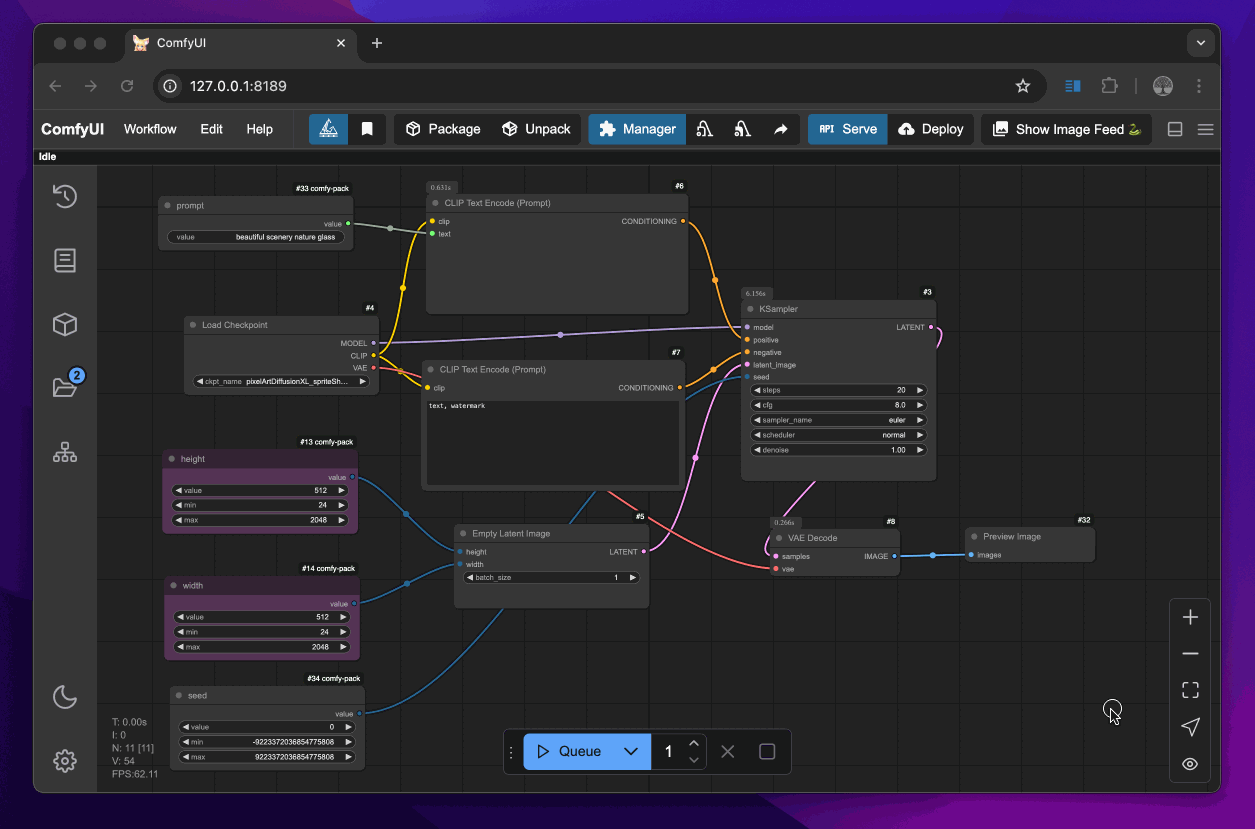Click KSampler cfg decrease arrow

coord(757,405)
